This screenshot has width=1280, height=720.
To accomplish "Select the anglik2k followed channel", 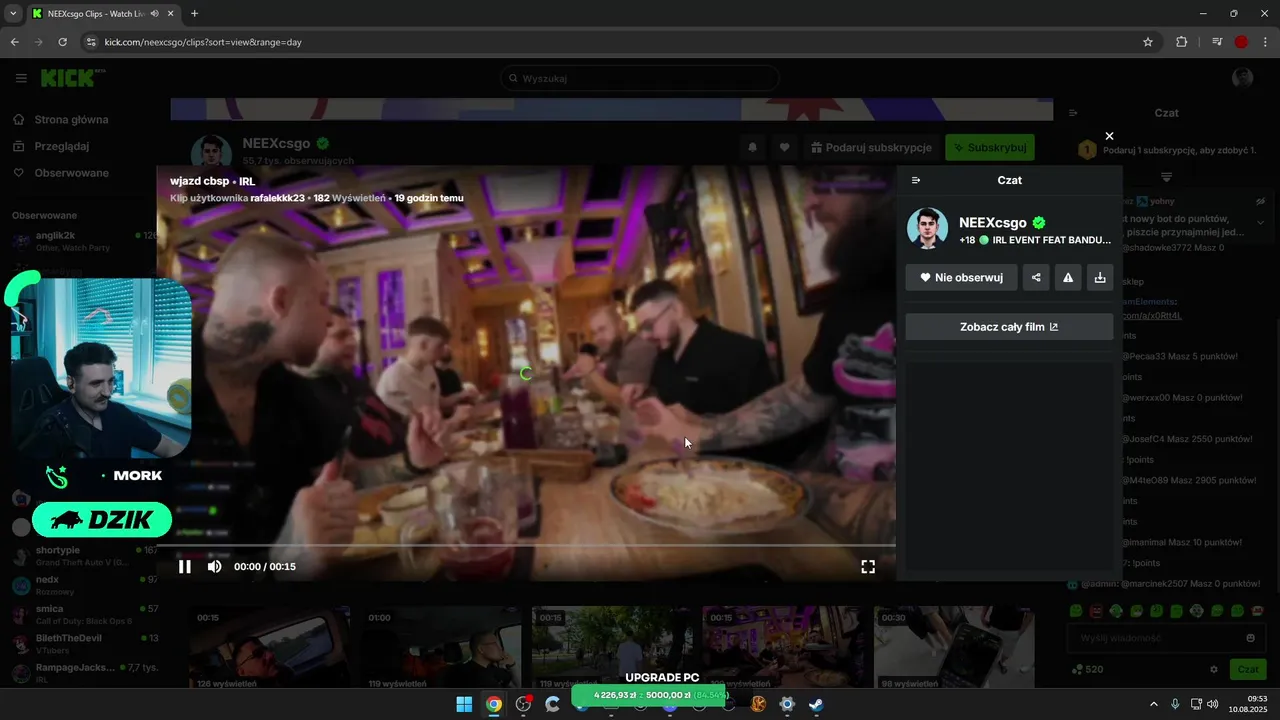I will [85, 241].
